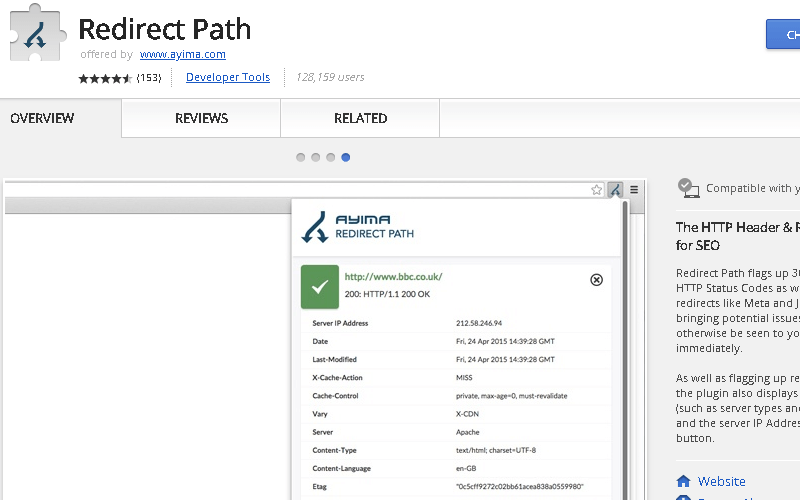The height and width of the screenshot is (500, 800).
Task: Click the Redirect Path toolbar icon in screenshot
Action: point(615,190)
